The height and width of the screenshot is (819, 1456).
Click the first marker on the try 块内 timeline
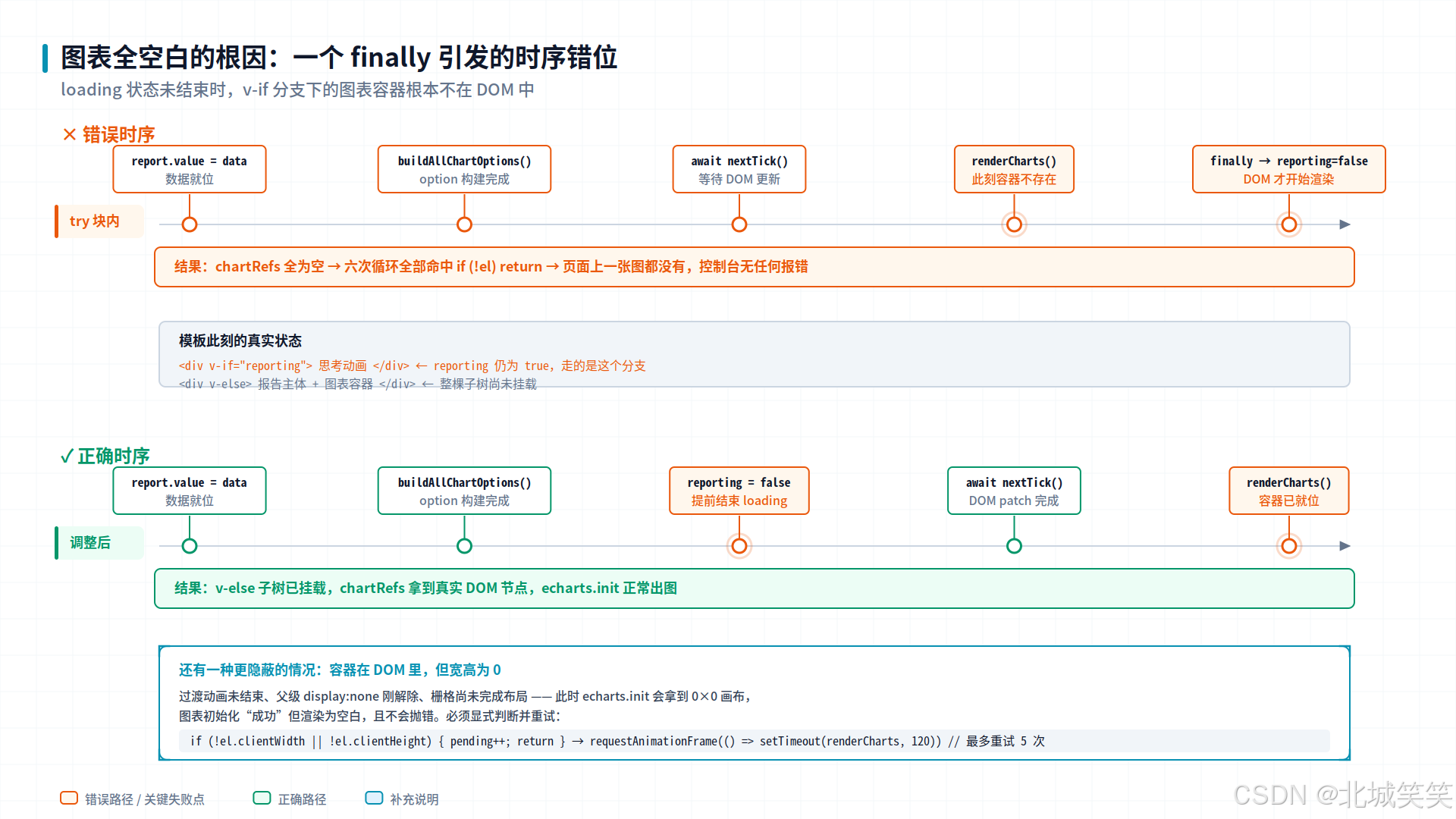190,224
